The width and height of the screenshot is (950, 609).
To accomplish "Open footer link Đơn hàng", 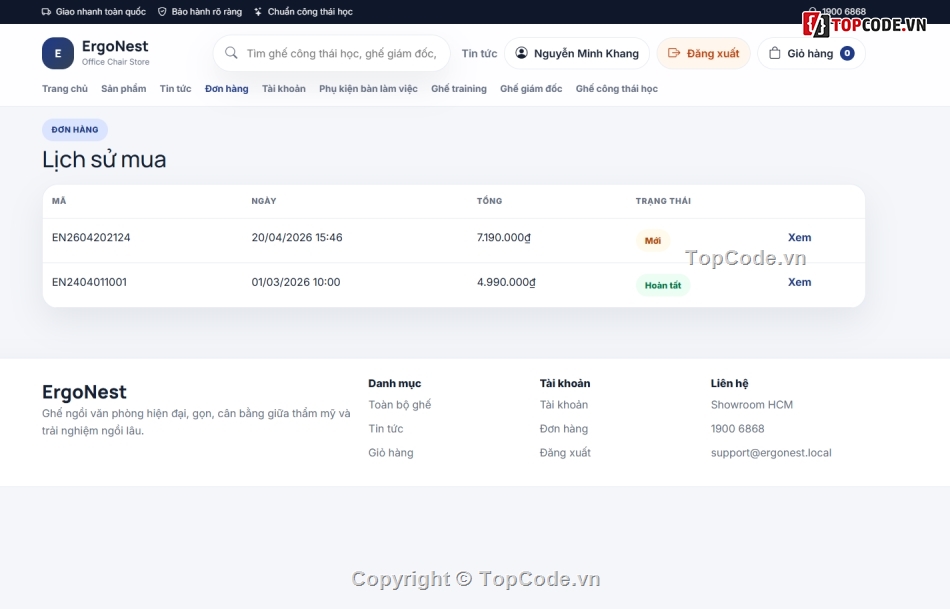I will (x=564, y=428).
